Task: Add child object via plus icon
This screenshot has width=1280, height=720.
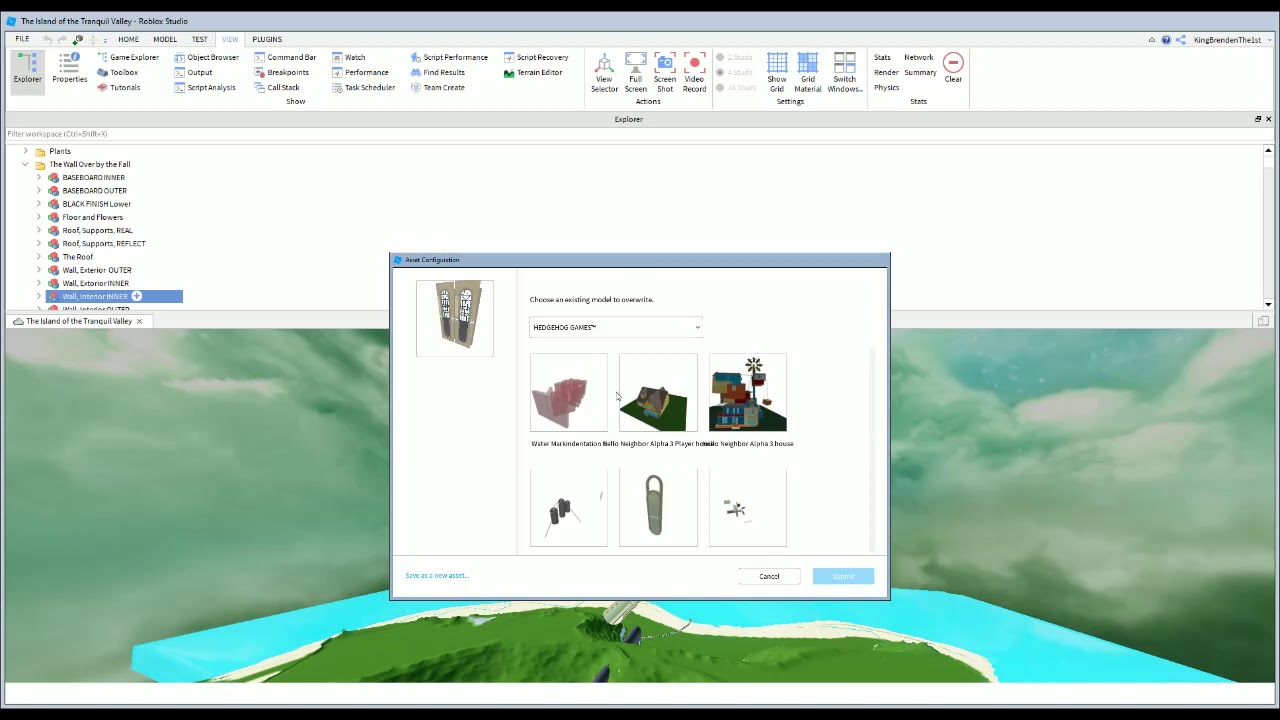Action: pos(137,296)
